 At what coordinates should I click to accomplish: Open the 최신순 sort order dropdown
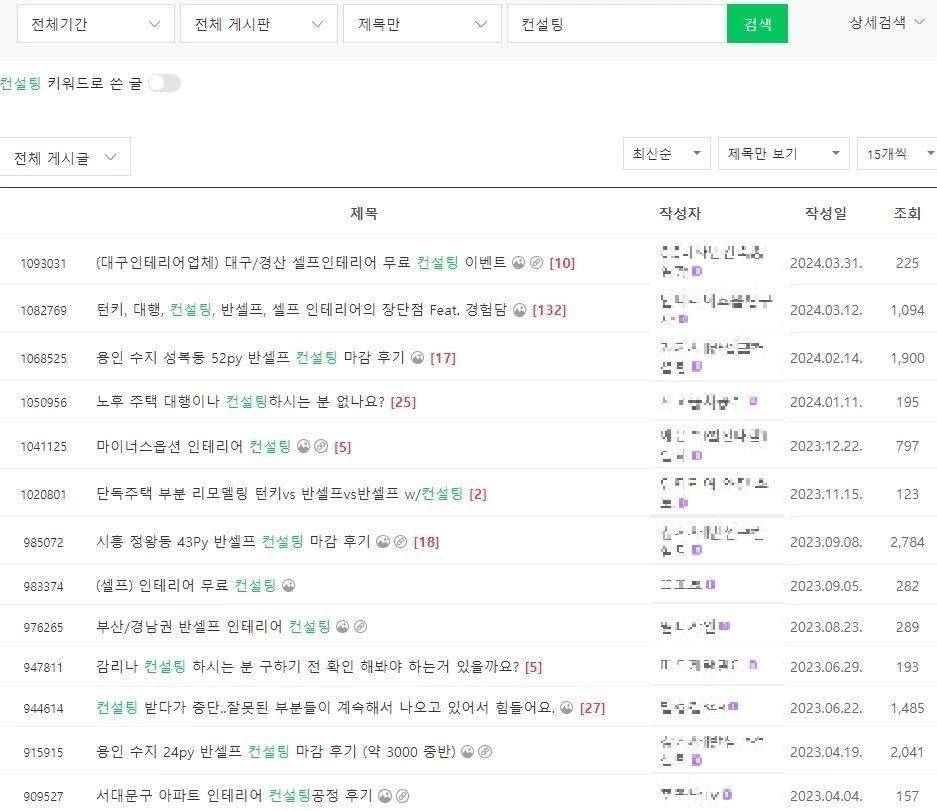tap(666, 154)
